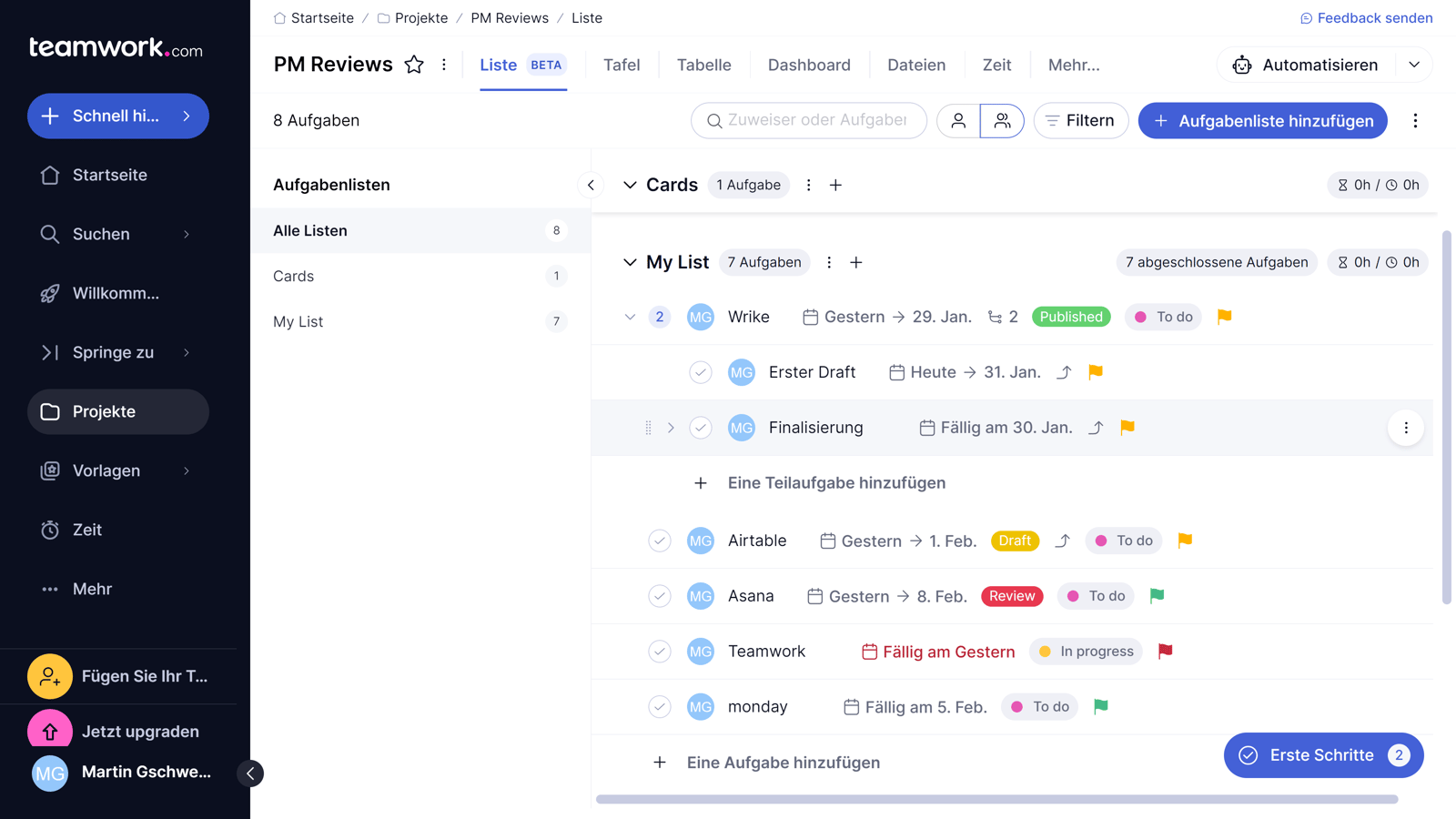Open the Feedback senden link
This screenshot has width=1456, height=819.
(x=1366, y=17)
